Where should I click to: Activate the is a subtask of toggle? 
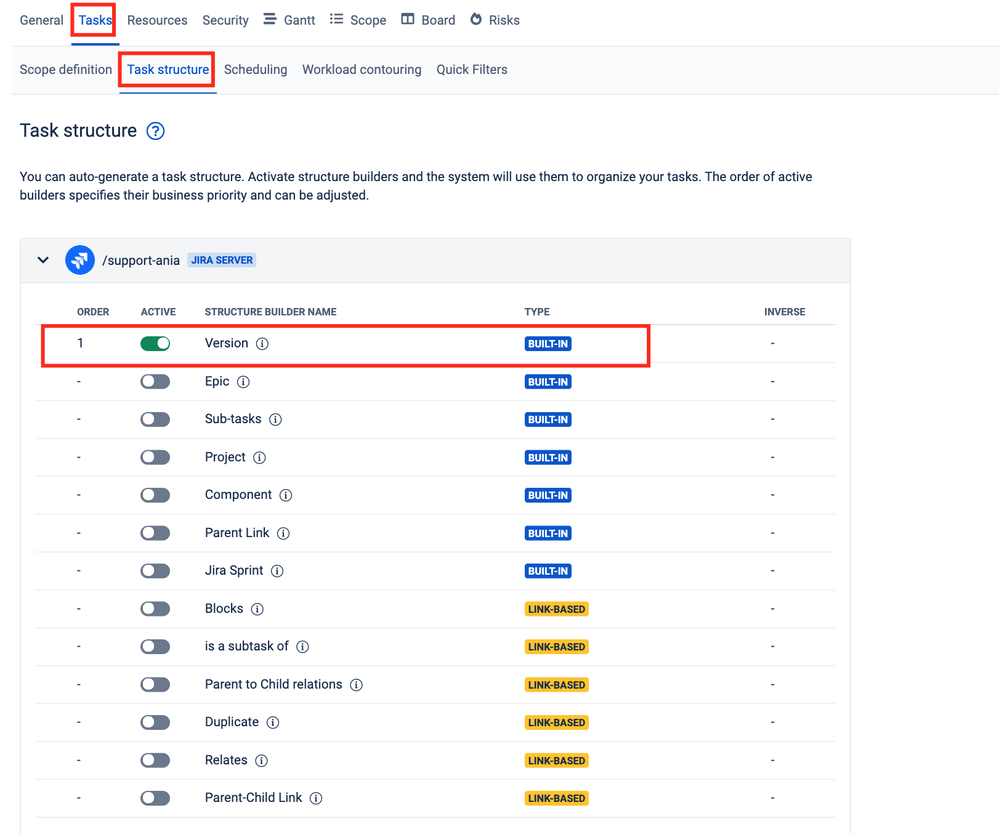coord(155,647)
